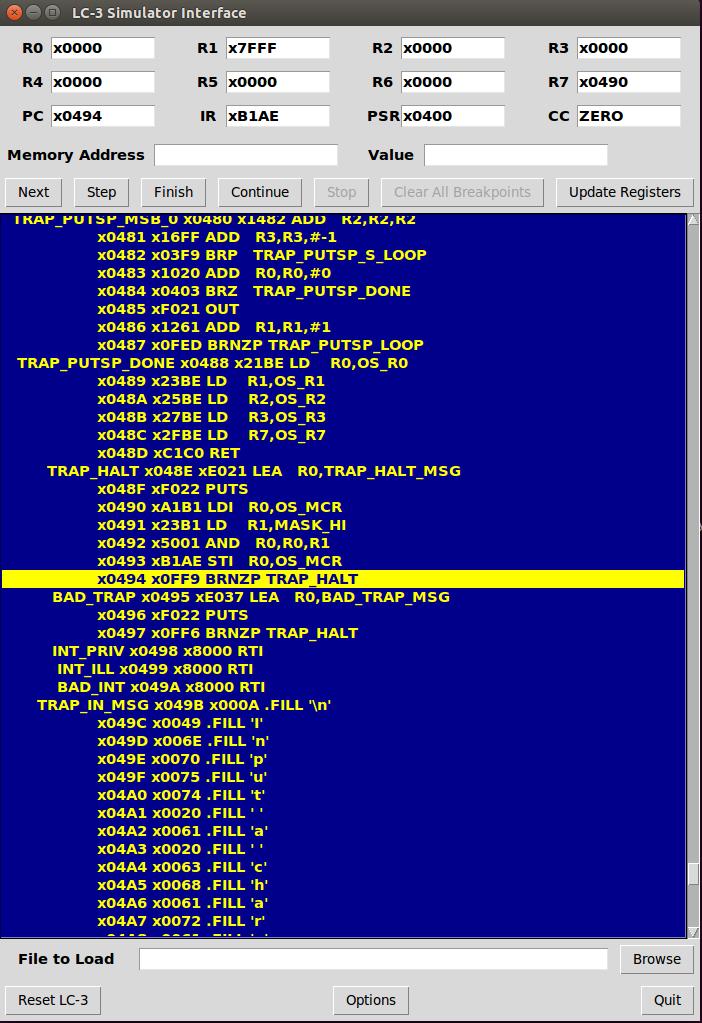The height and width of the screenshot is (1023, 702).
Task: Click the Reset LC-3 button
Action: (x=53, y=1000)
